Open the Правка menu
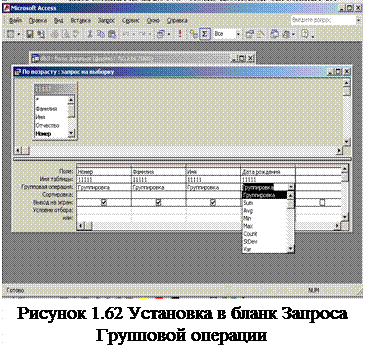Screen dimensions: 365x360 [38, 20]
